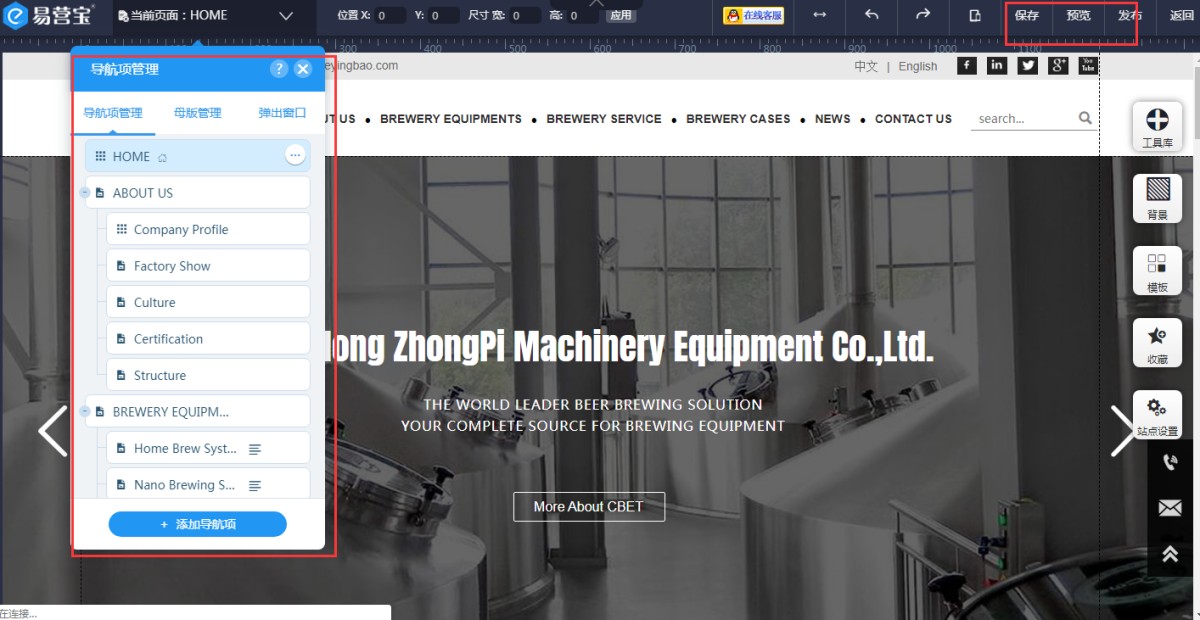1200x620 pixels.
Task: Click the 返回 return button
Action: [x=1182, y=15]
